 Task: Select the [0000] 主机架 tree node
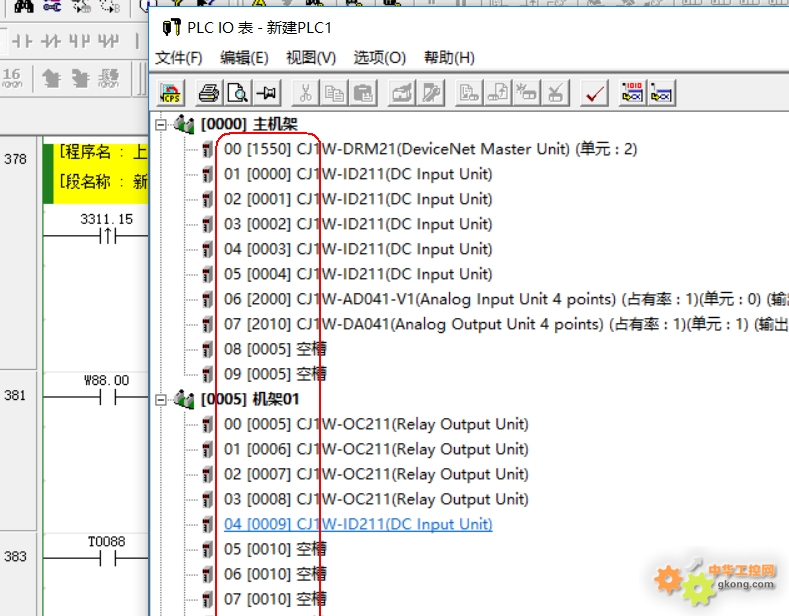coord(249,124)
